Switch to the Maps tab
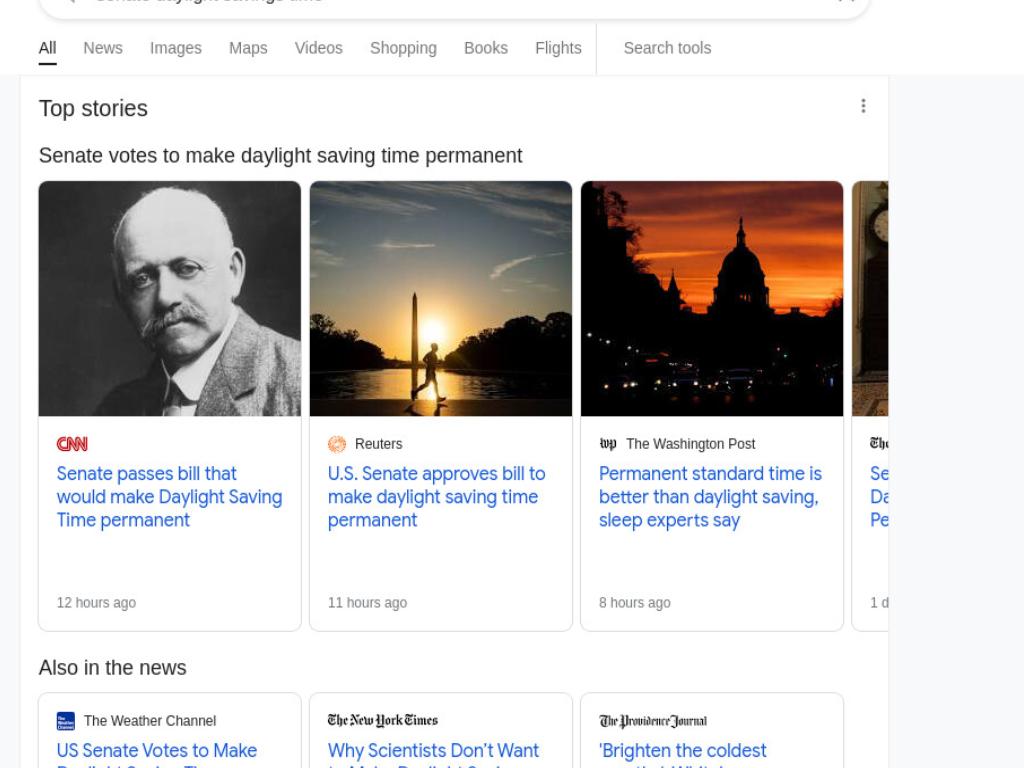1024x768 pixels. (x=248, y=48)
